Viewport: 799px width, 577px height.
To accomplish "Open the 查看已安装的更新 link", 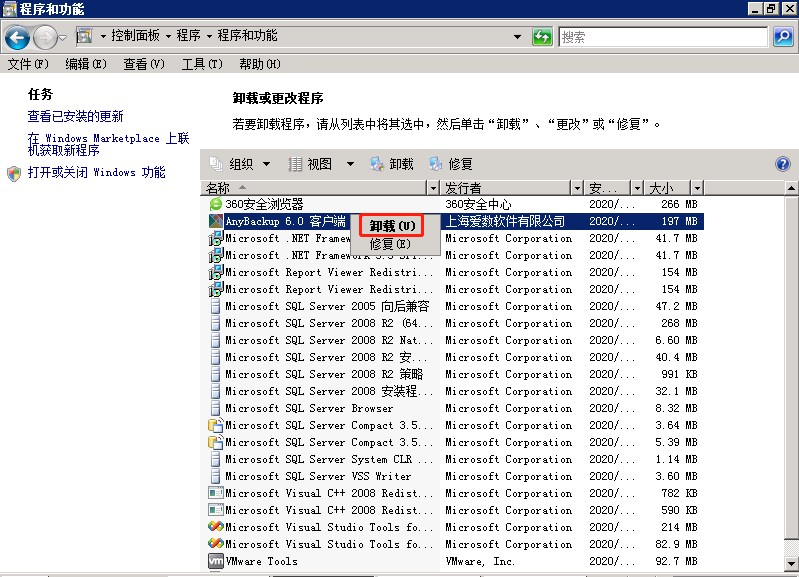I will click(75, 116).
